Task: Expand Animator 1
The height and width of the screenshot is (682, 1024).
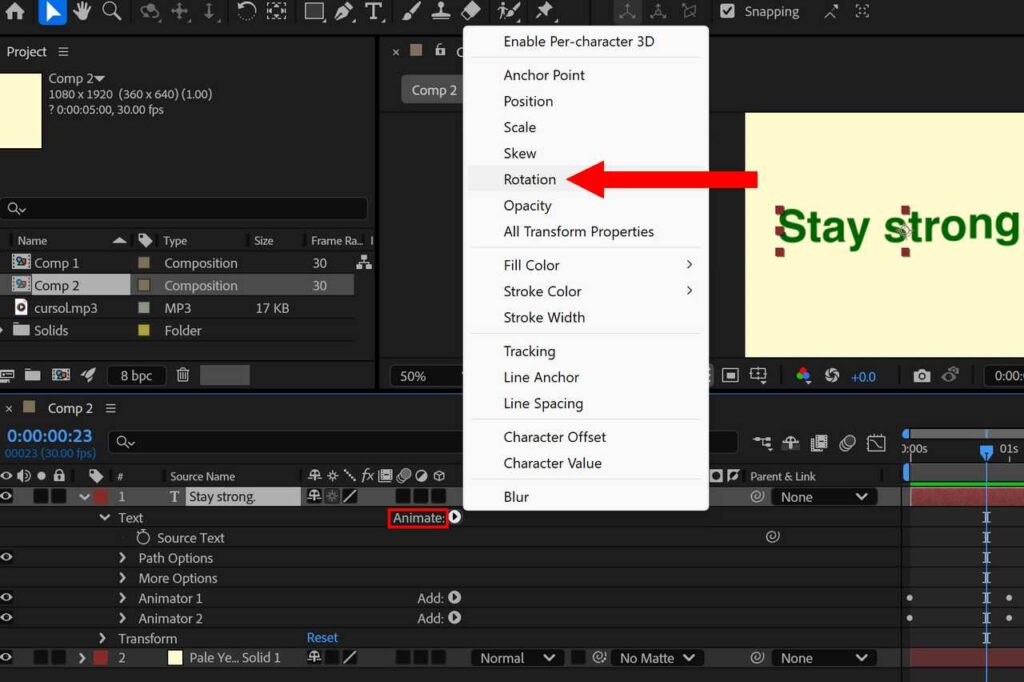Action: [122, 598]
